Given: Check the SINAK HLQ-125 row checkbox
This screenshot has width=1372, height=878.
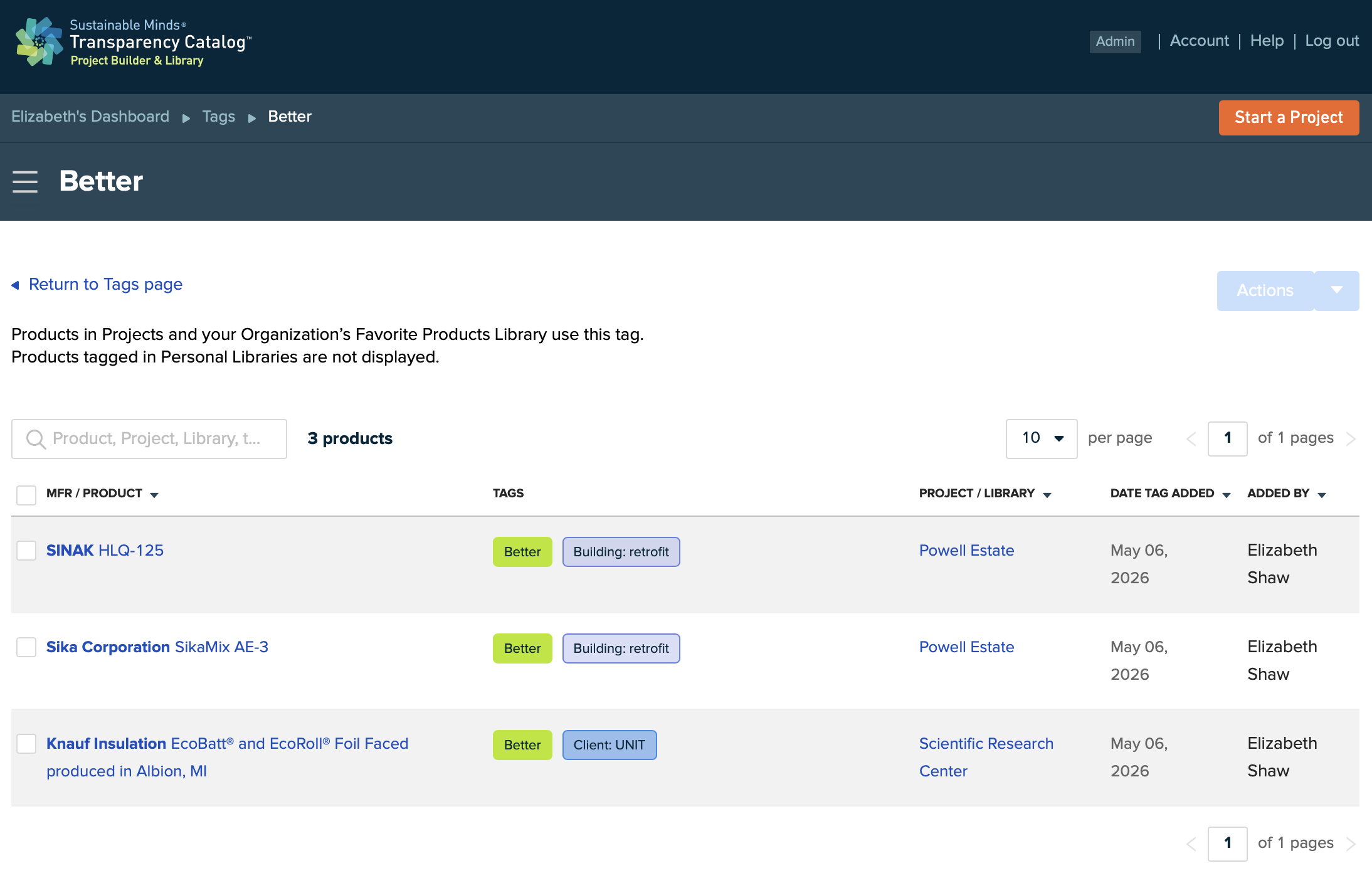Looking at the screenshot, I should tap(26, 551).
